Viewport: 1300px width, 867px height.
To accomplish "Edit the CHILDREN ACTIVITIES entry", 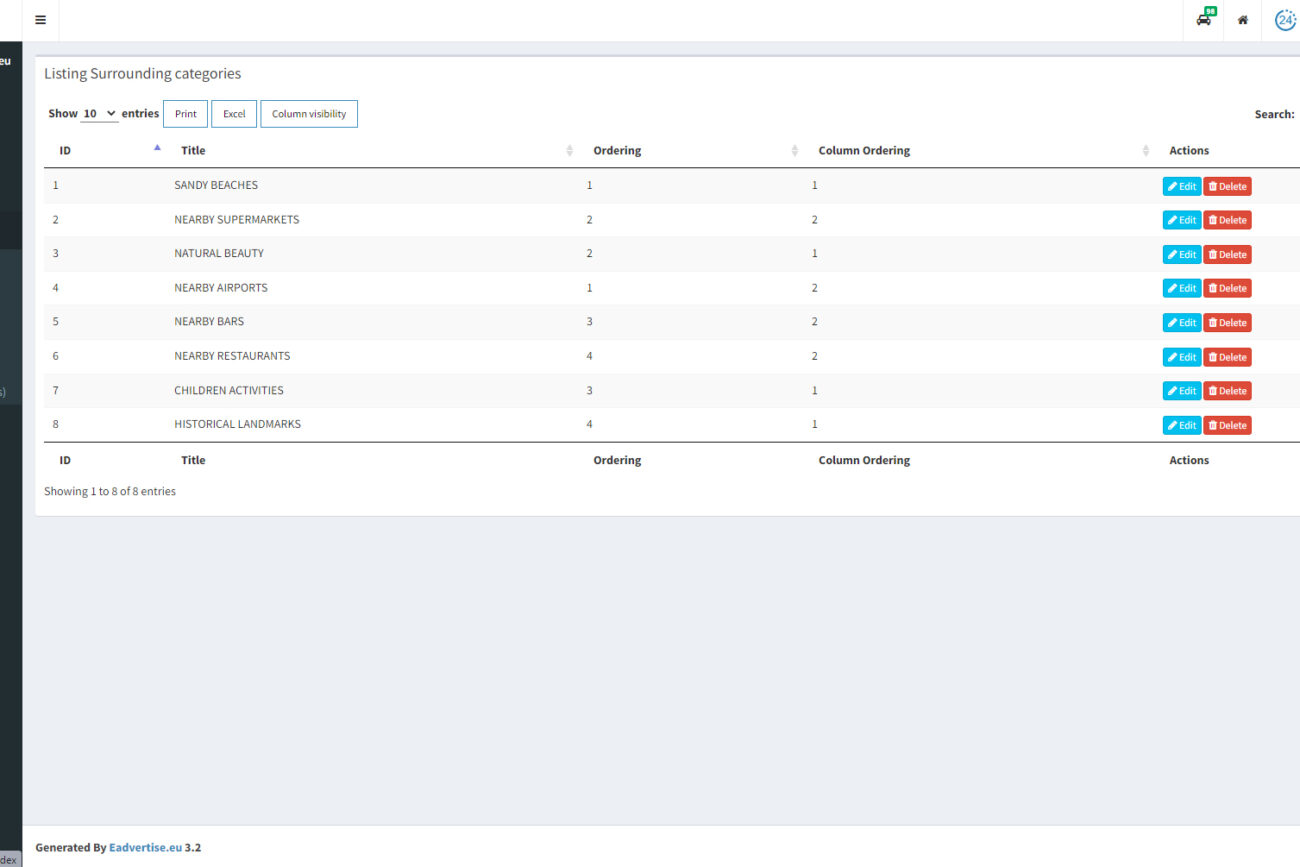I will pos(1181,391).
